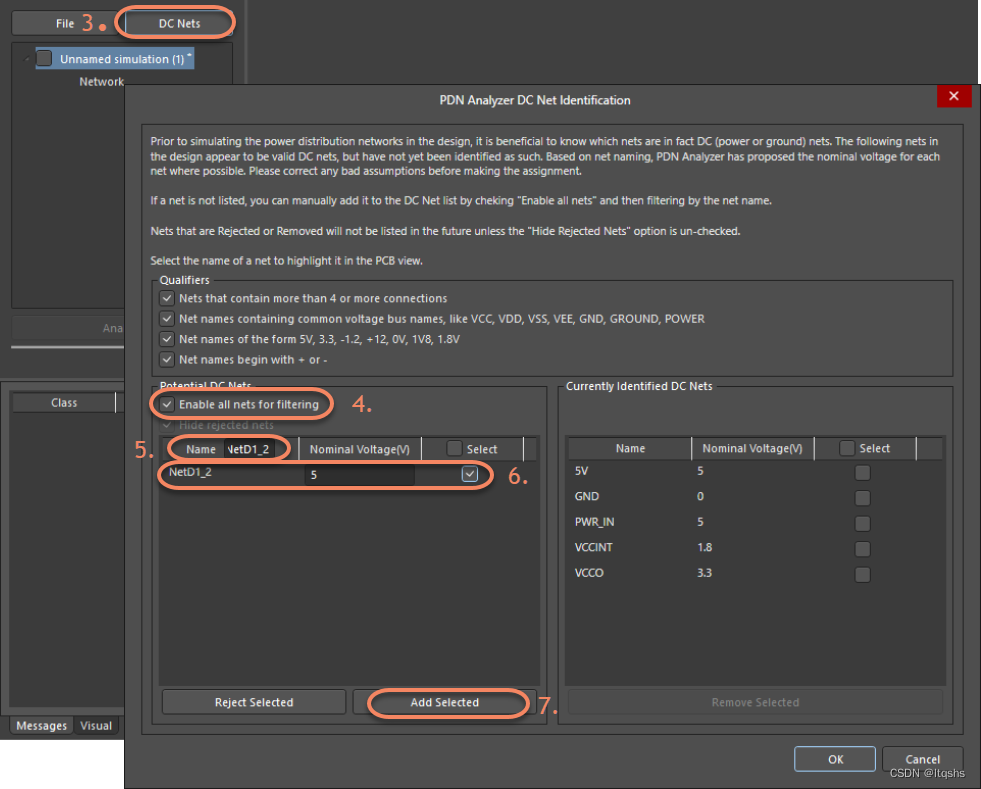Check the Select box for 5V net
This screenshot has height=789, width=981.
pos(863,472)
